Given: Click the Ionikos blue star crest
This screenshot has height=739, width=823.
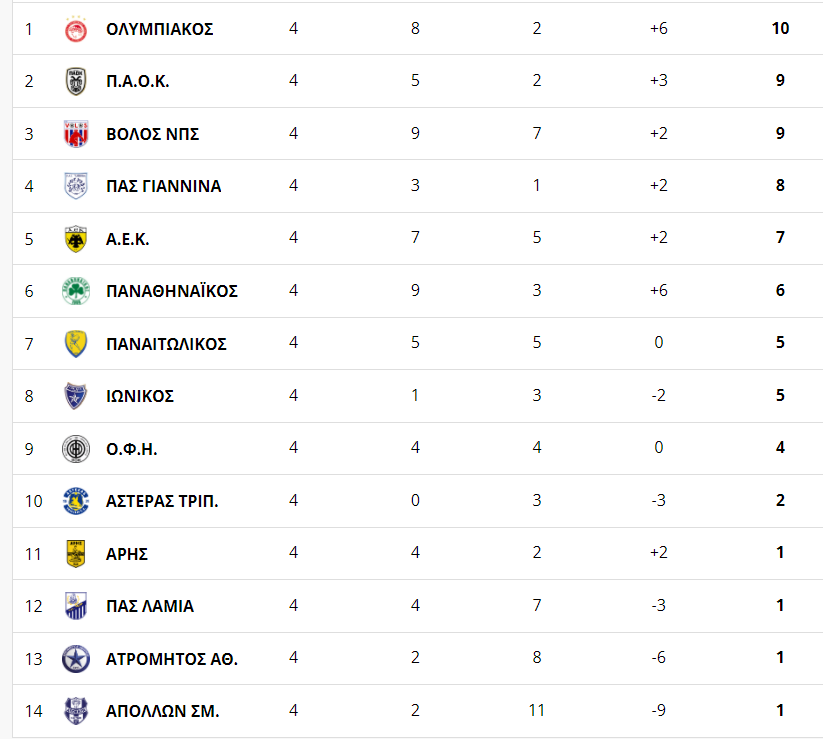Looking at the screenshot, I should 76,396.
